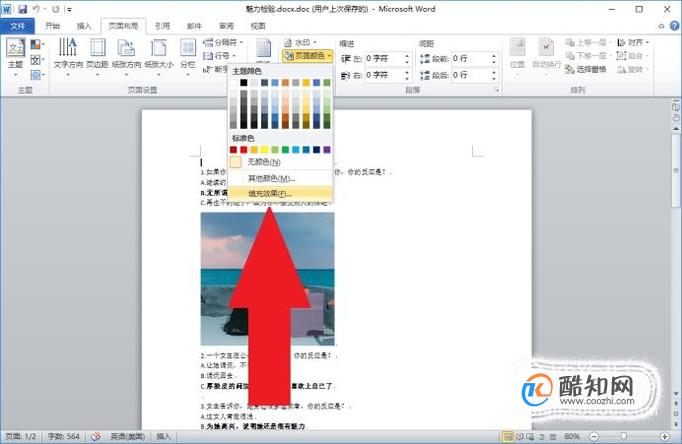Click 英语(美国) language in status bar
The width and height of the screenshot is (682, 444).
[x=127, y=436]
